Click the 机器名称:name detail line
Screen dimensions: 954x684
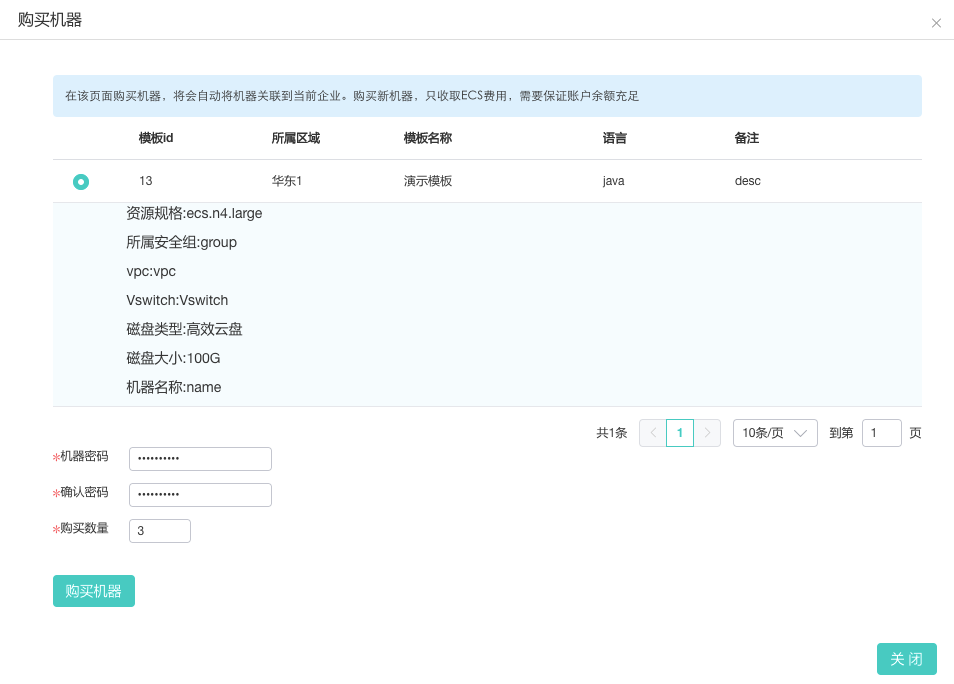click(173, 387)
